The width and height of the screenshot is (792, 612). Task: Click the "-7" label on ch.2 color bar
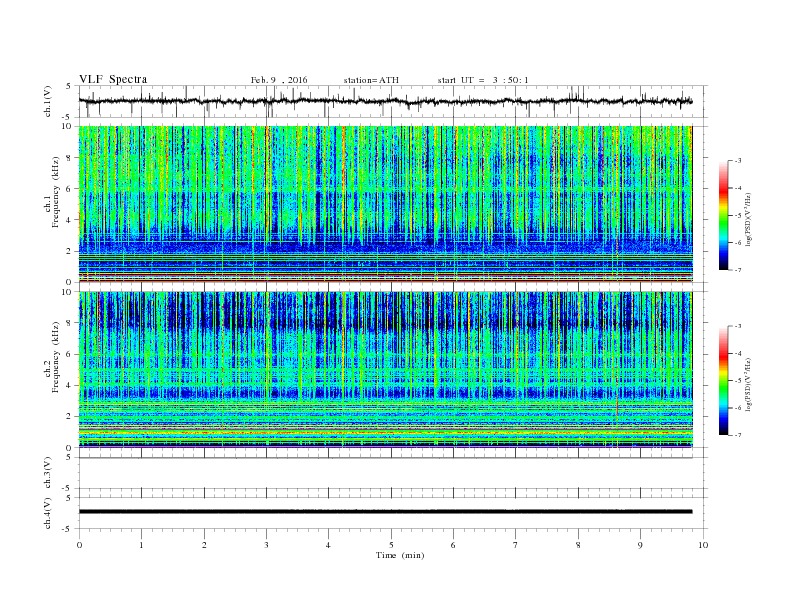738,435
